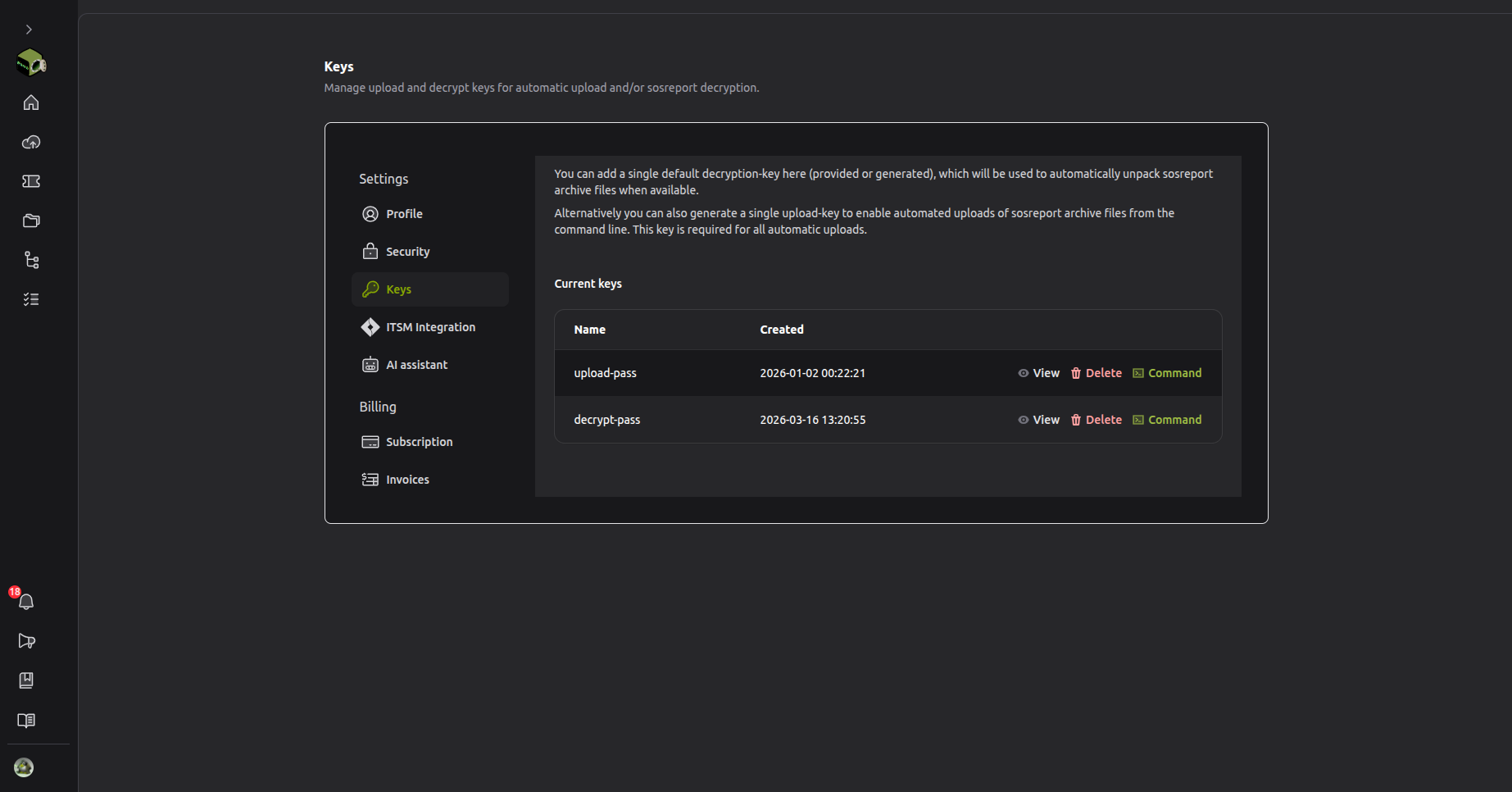Image resolution: width=1512 pixels, height=792 pixels.
Task: Open the tree hierarchy icon in the sidebar
Action: pyautogui.click(x=31, y=260)
